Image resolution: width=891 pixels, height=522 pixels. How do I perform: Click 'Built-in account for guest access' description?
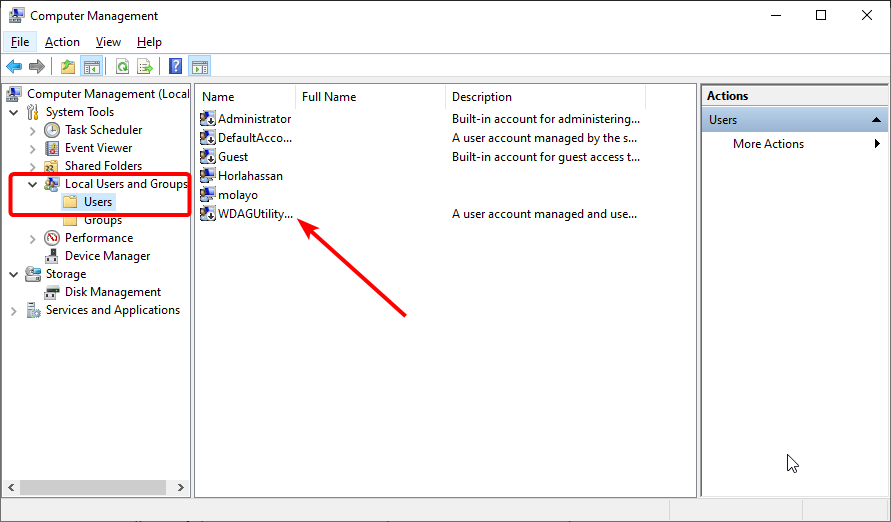click(546, 157)
